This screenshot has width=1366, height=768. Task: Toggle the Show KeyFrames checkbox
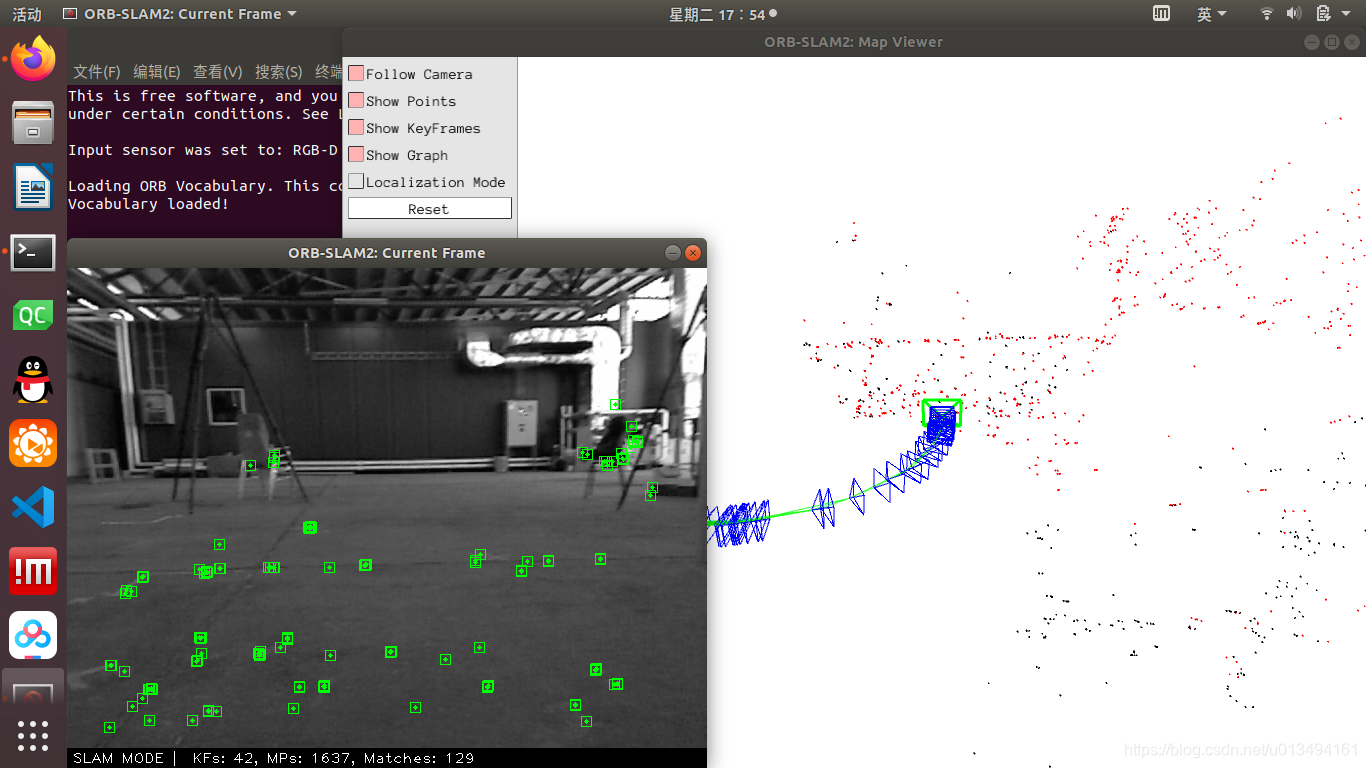356,127
